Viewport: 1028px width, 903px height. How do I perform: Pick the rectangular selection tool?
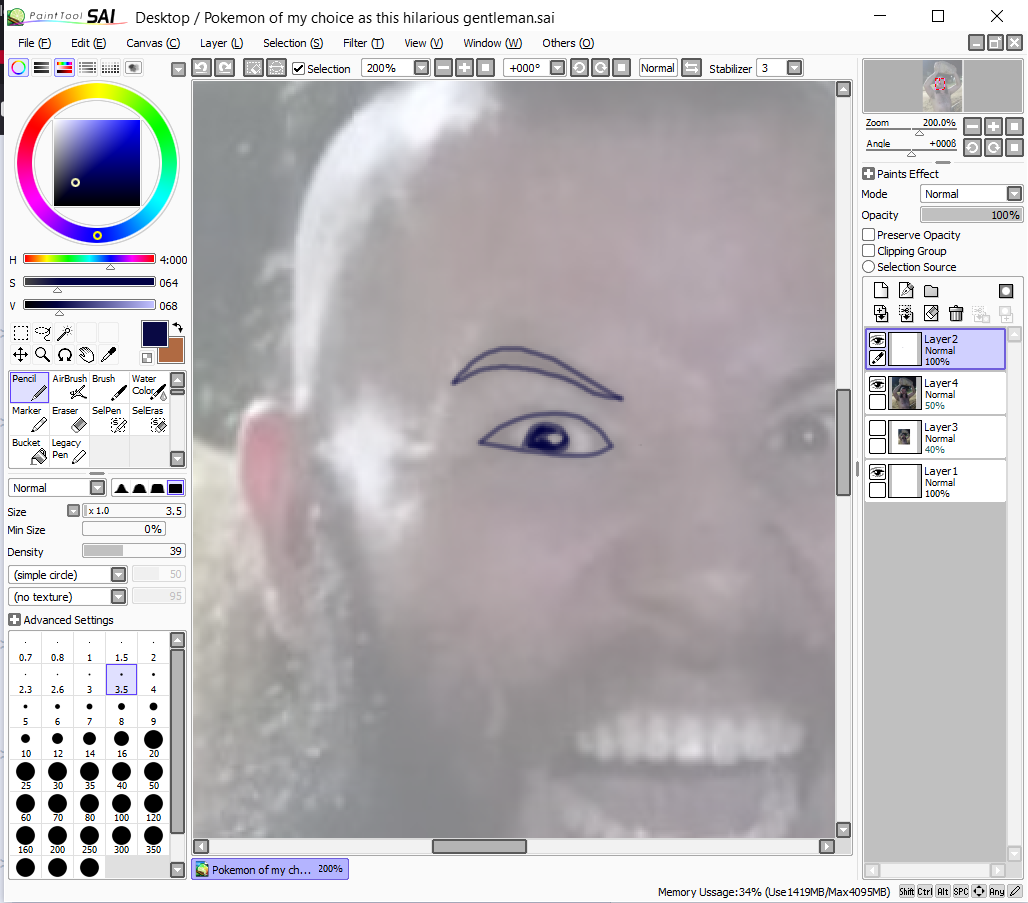tap(20, 333)
